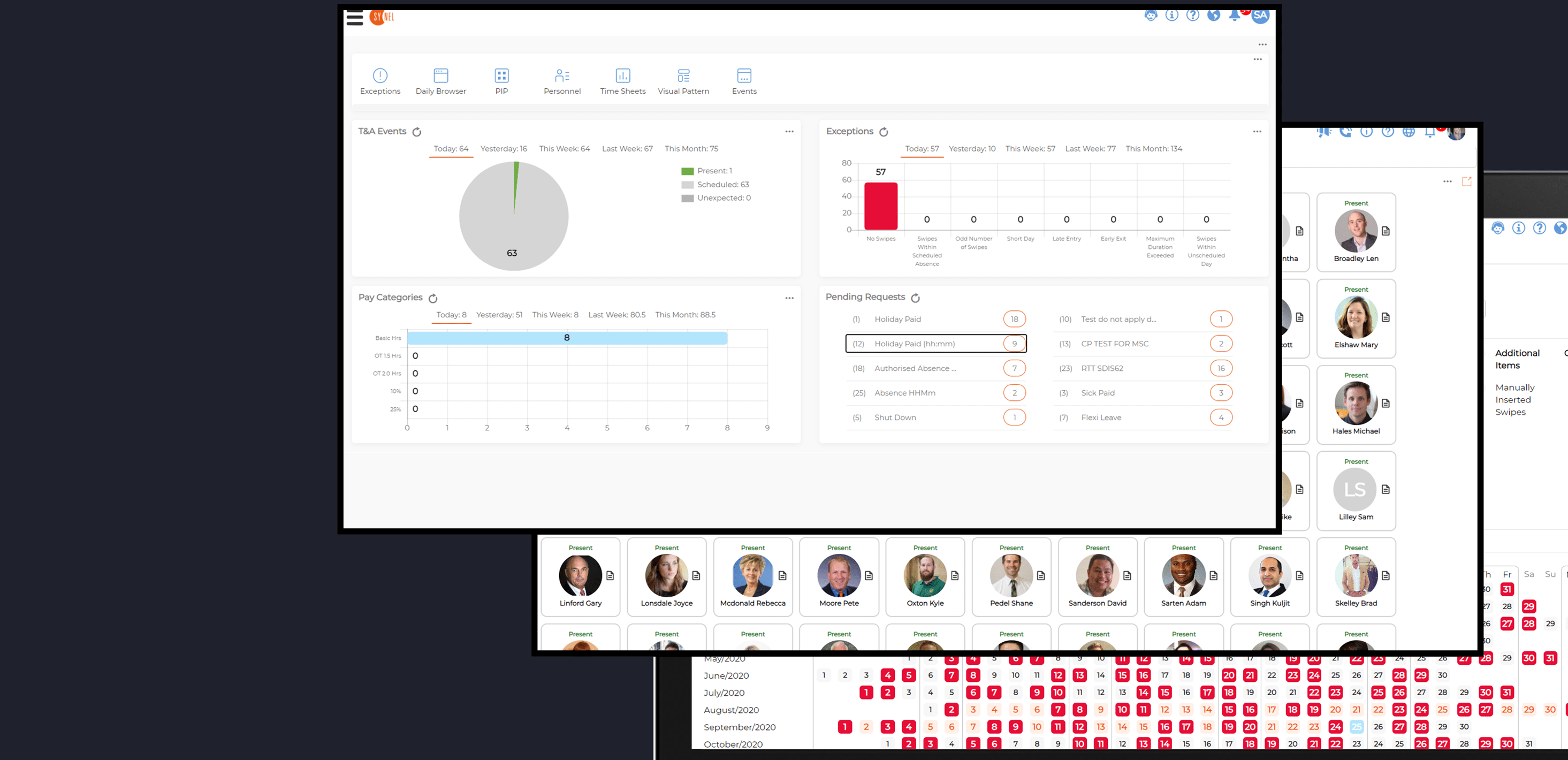Screen dimensions: 1568x760
Task: Toggle the Scheduled legend entry
Action: [x=714, y=185]
